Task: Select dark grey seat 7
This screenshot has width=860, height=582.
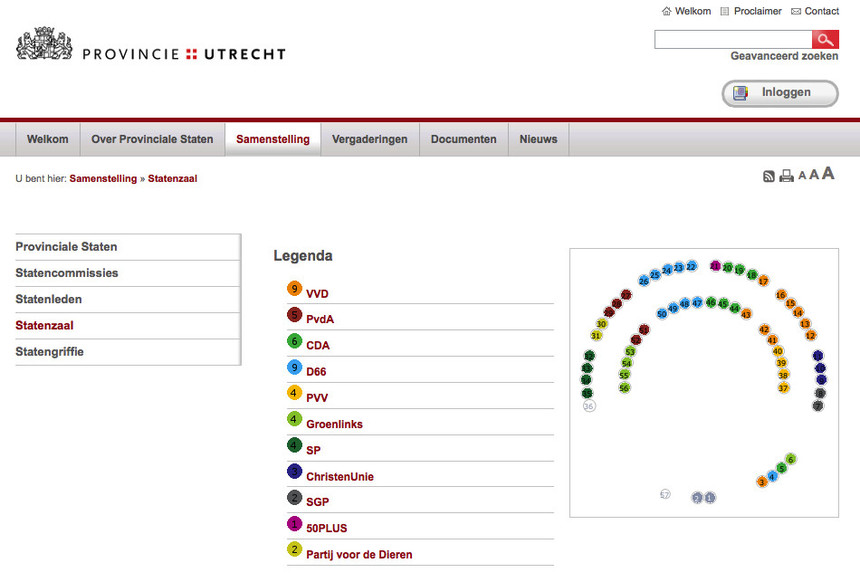Action: coord(818,406)
